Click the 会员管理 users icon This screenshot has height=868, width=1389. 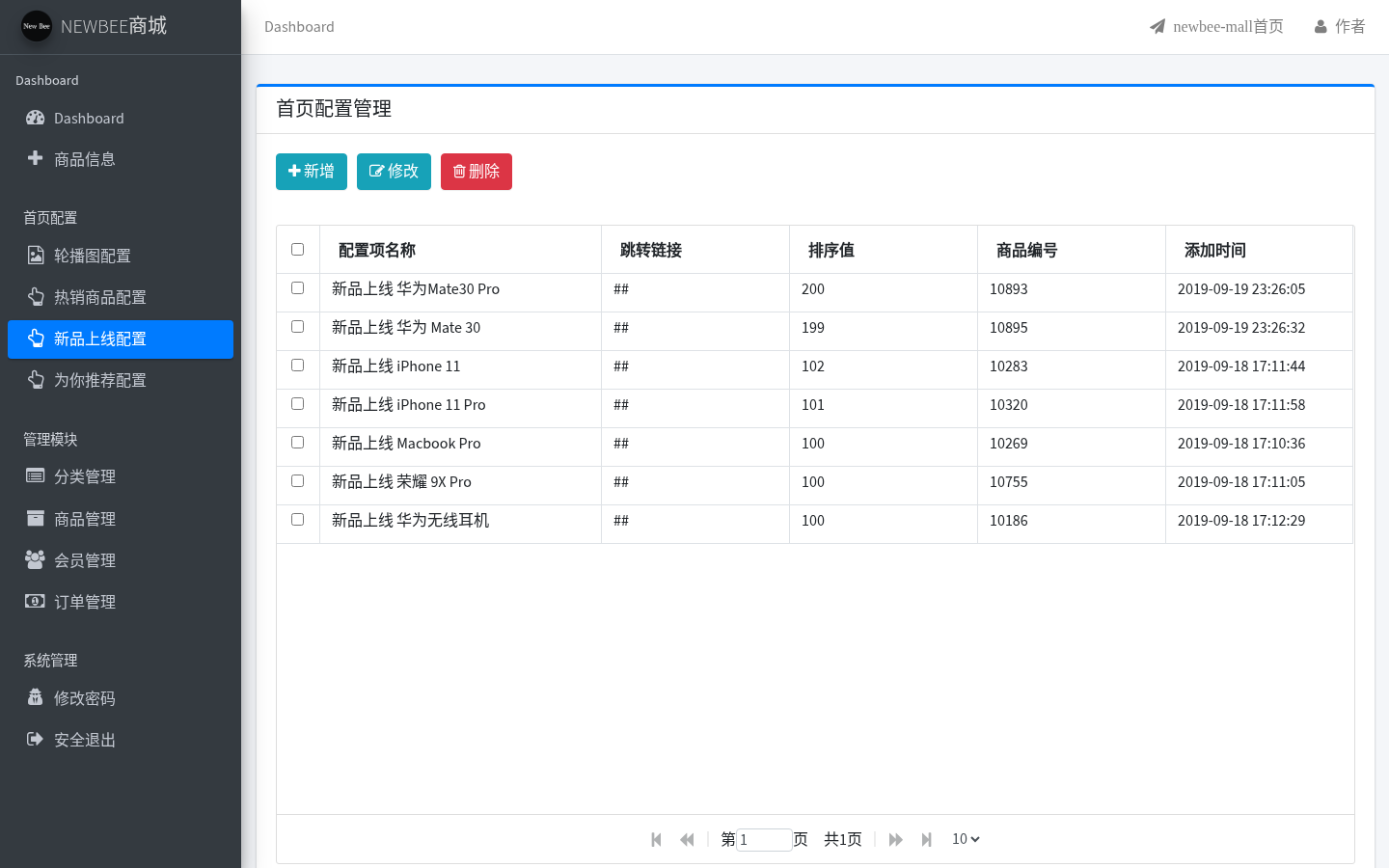[36, 559]
